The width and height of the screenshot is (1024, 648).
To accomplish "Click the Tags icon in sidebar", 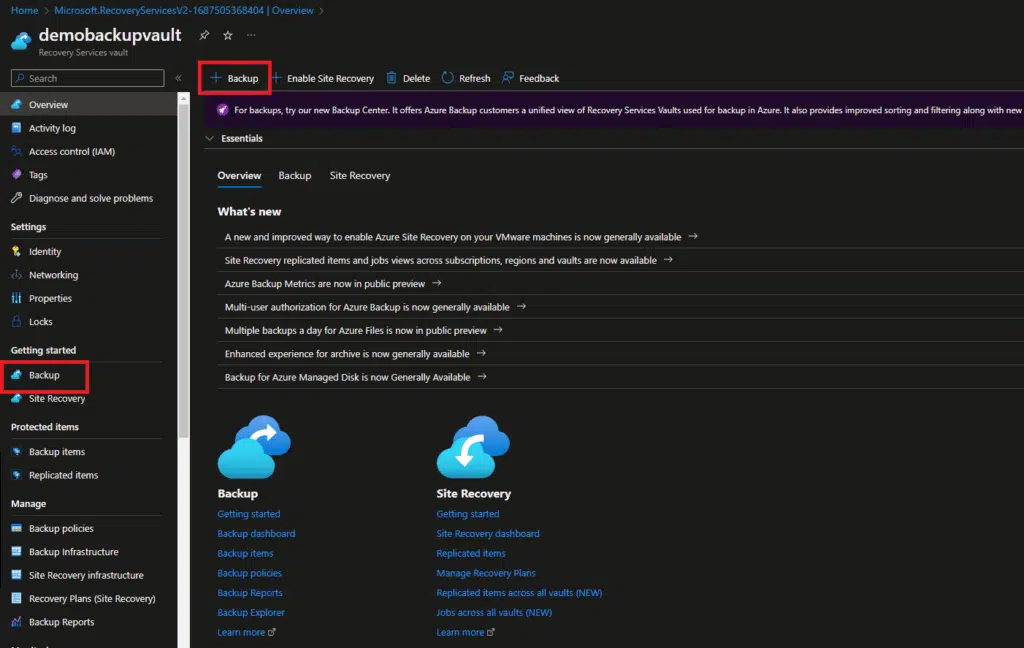I will point(16,174).
